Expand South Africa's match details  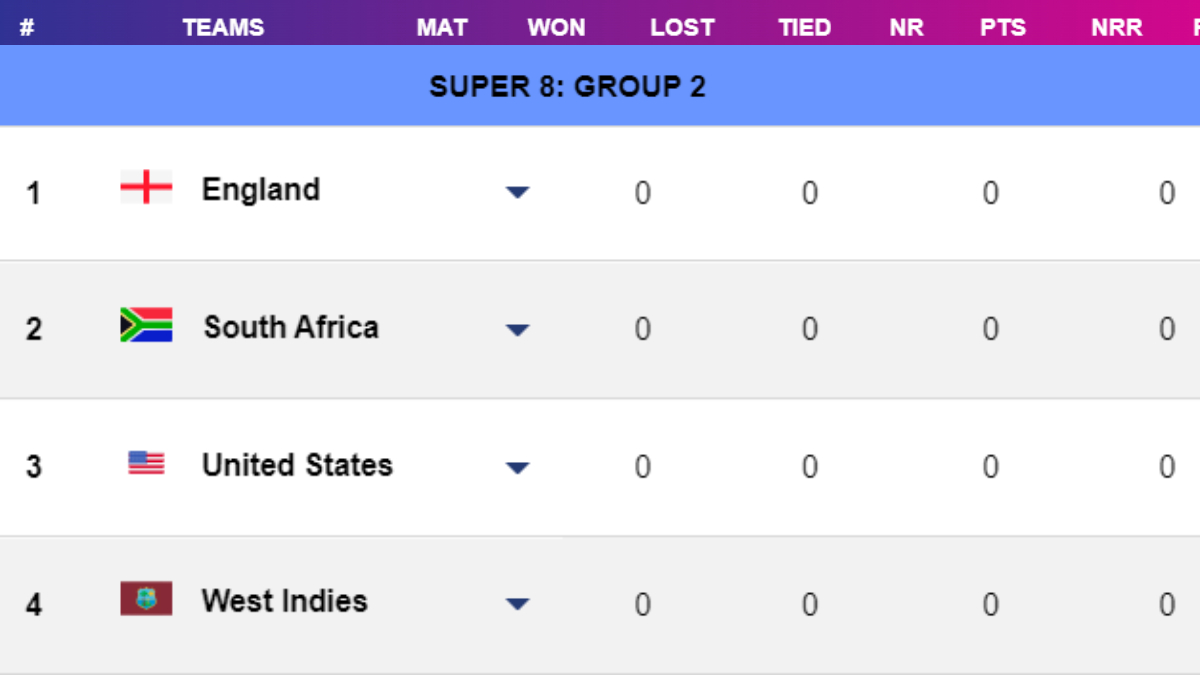(x=518, y=330)
